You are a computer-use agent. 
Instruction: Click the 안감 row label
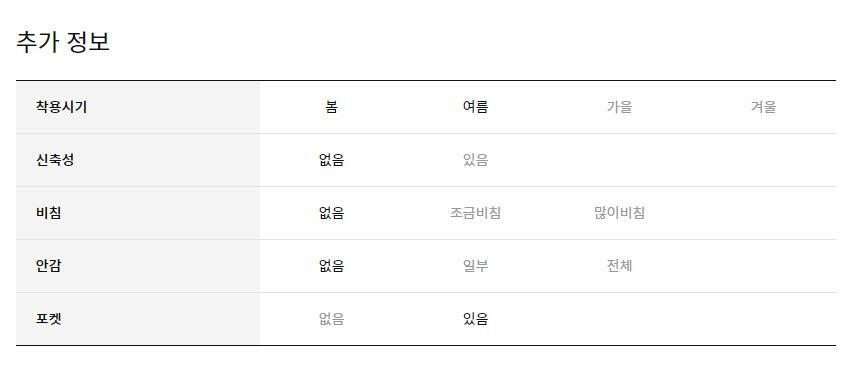pyautogui.click(x=49, y=266)
